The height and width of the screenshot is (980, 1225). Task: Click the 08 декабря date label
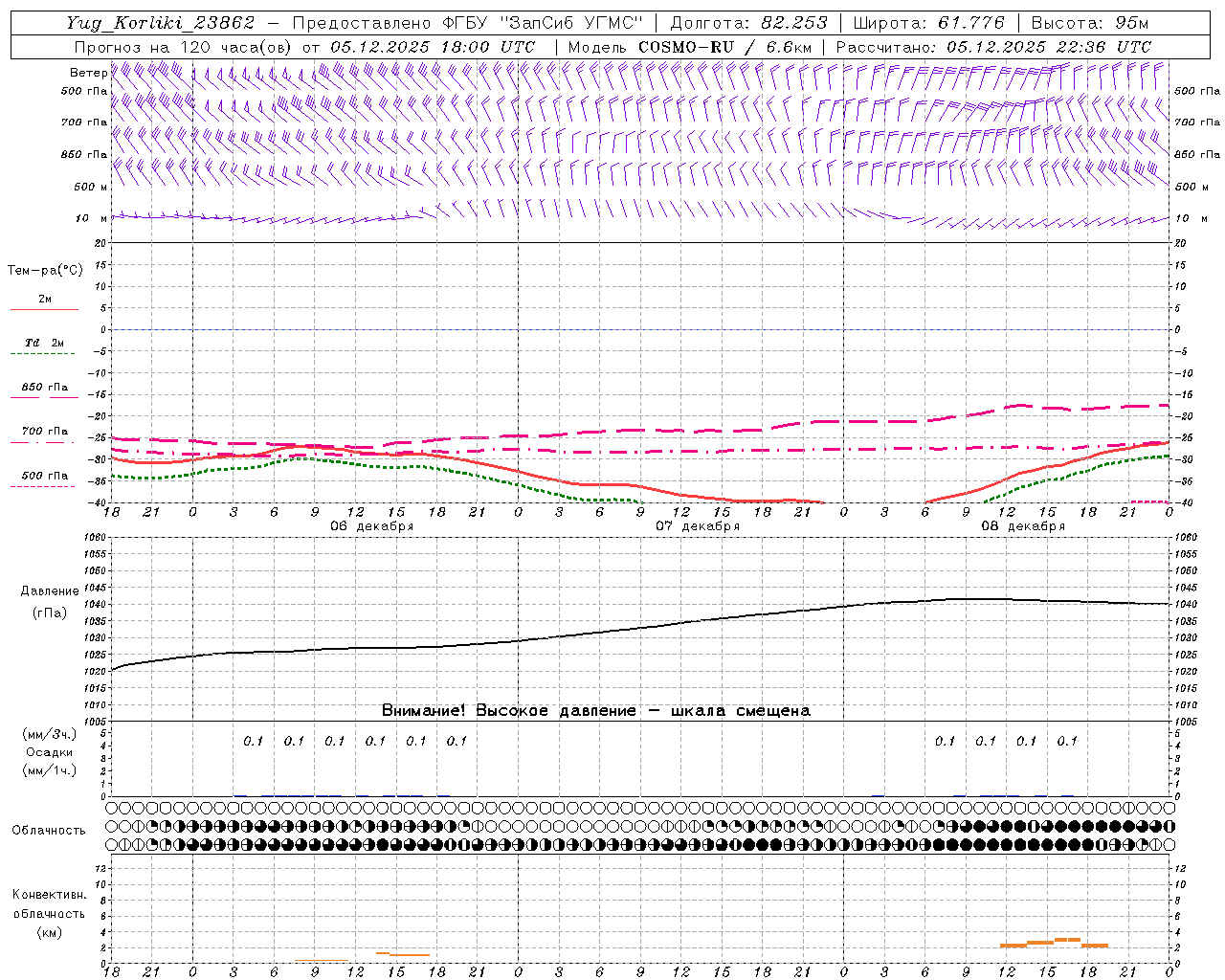coord(1023,526)
